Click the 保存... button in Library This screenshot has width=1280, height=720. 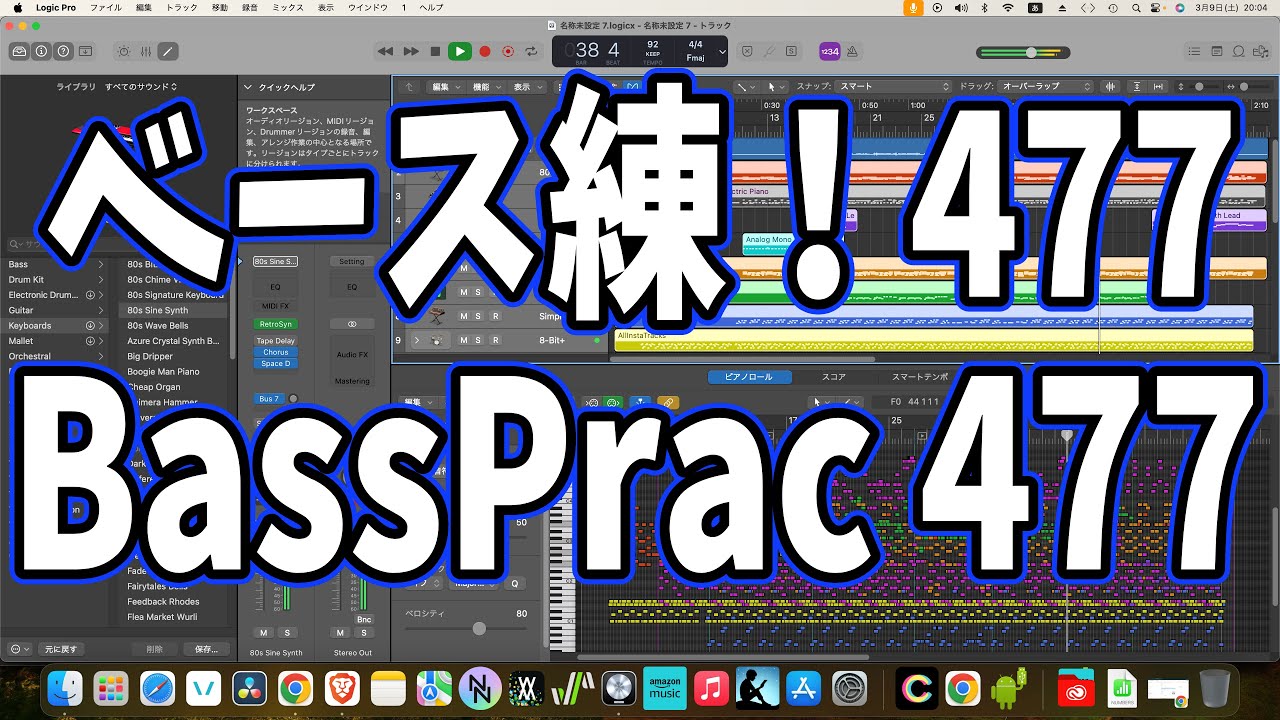click(x=206, y=649)
